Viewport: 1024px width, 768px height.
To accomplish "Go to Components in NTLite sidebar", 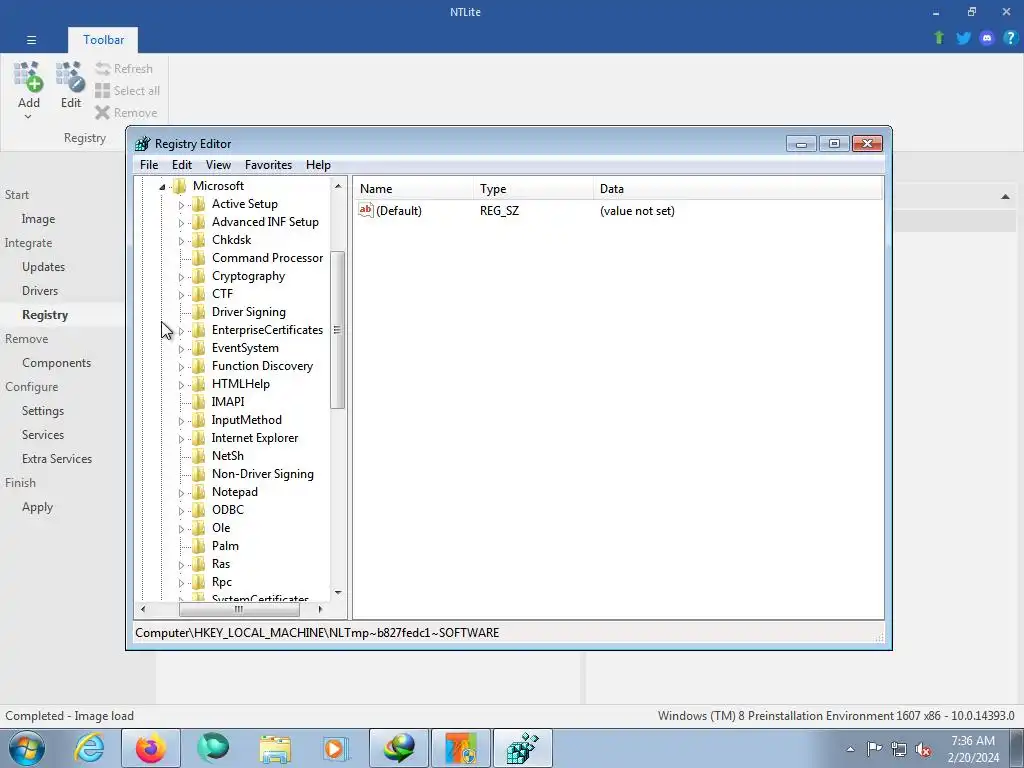I will (56, 363).
